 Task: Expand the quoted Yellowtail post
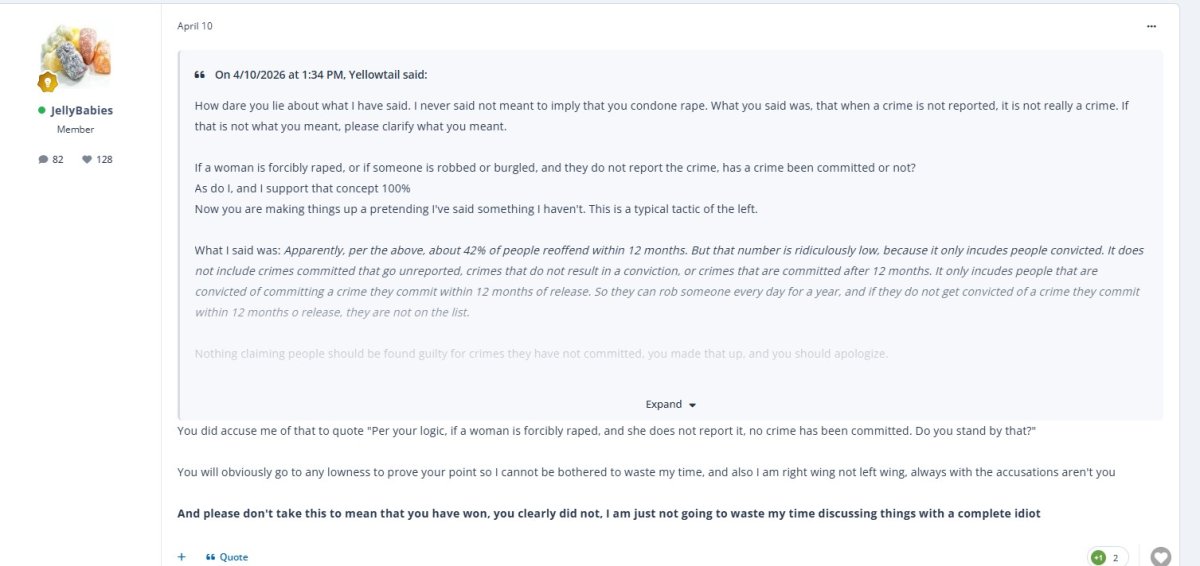670,404
